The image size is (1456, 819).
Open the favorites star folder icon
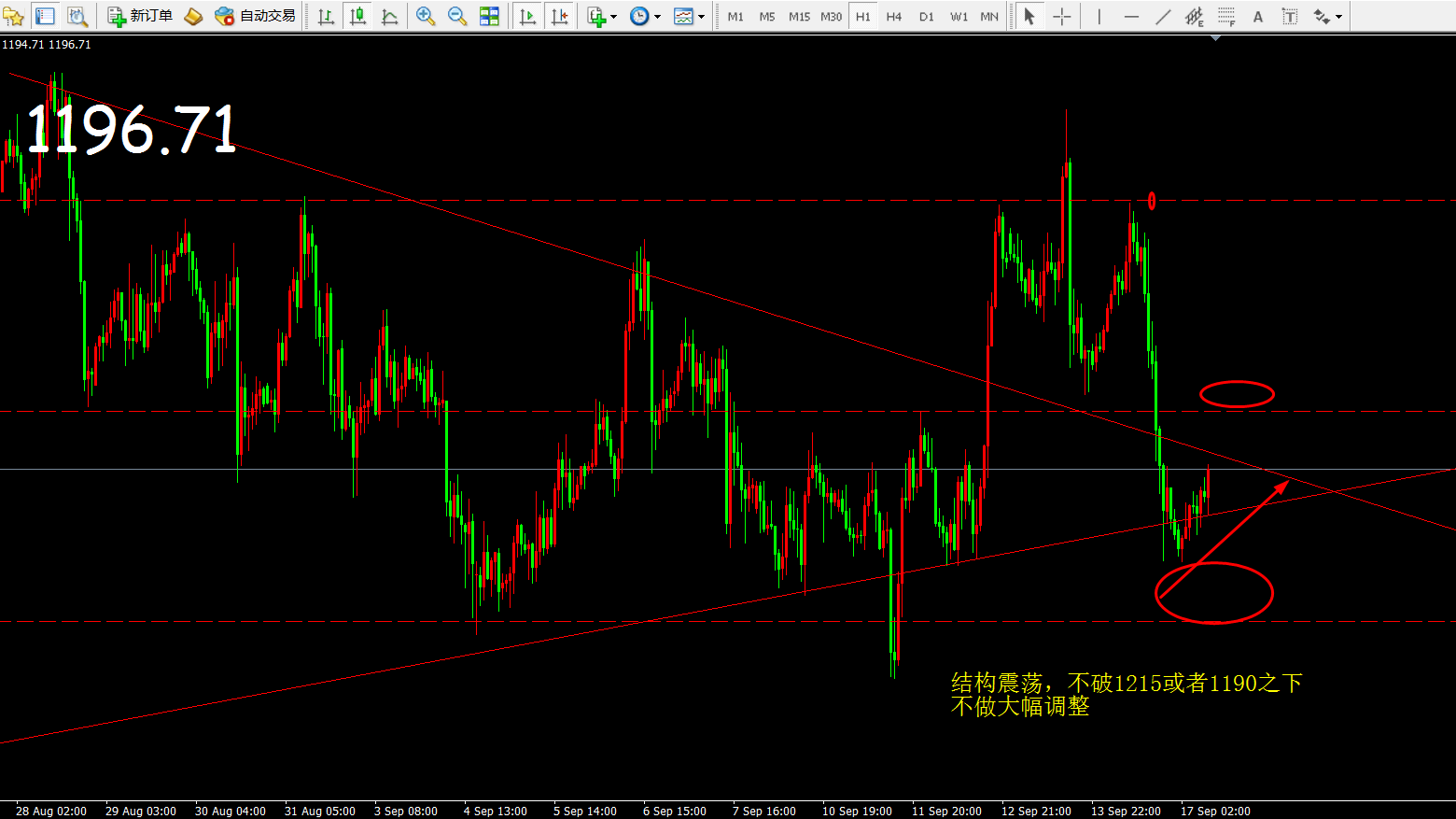point(14,16)
